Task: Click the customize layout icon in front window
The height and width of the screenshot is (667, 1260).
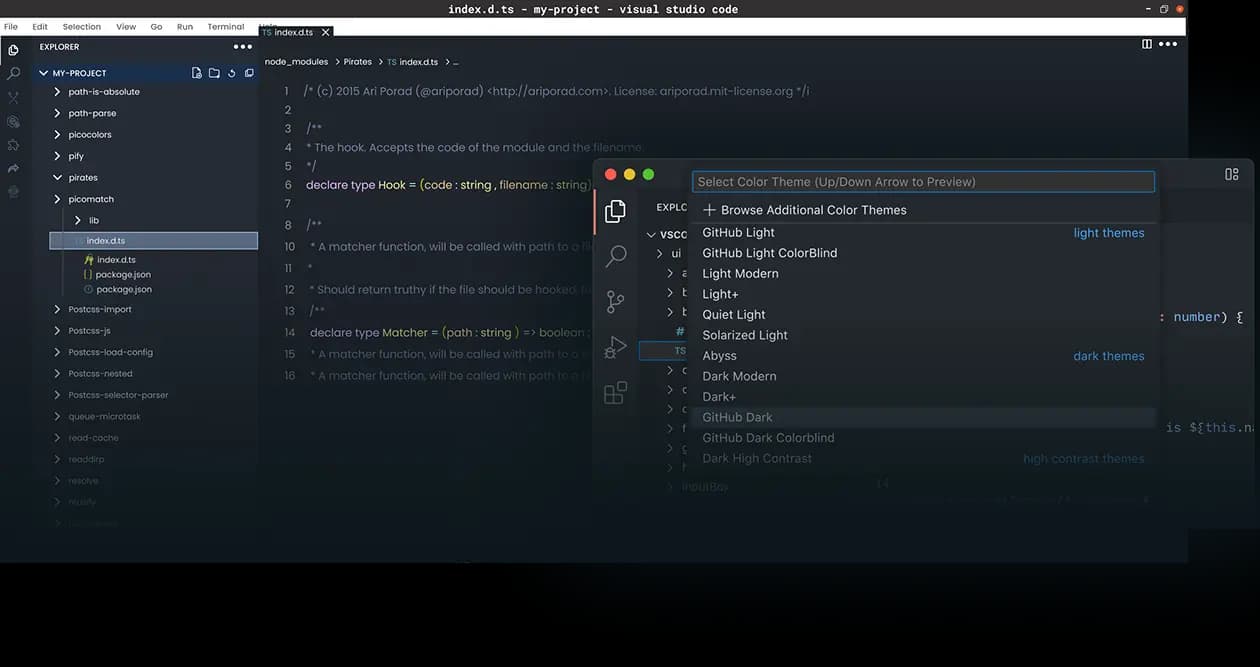Action: [1232, 174]
